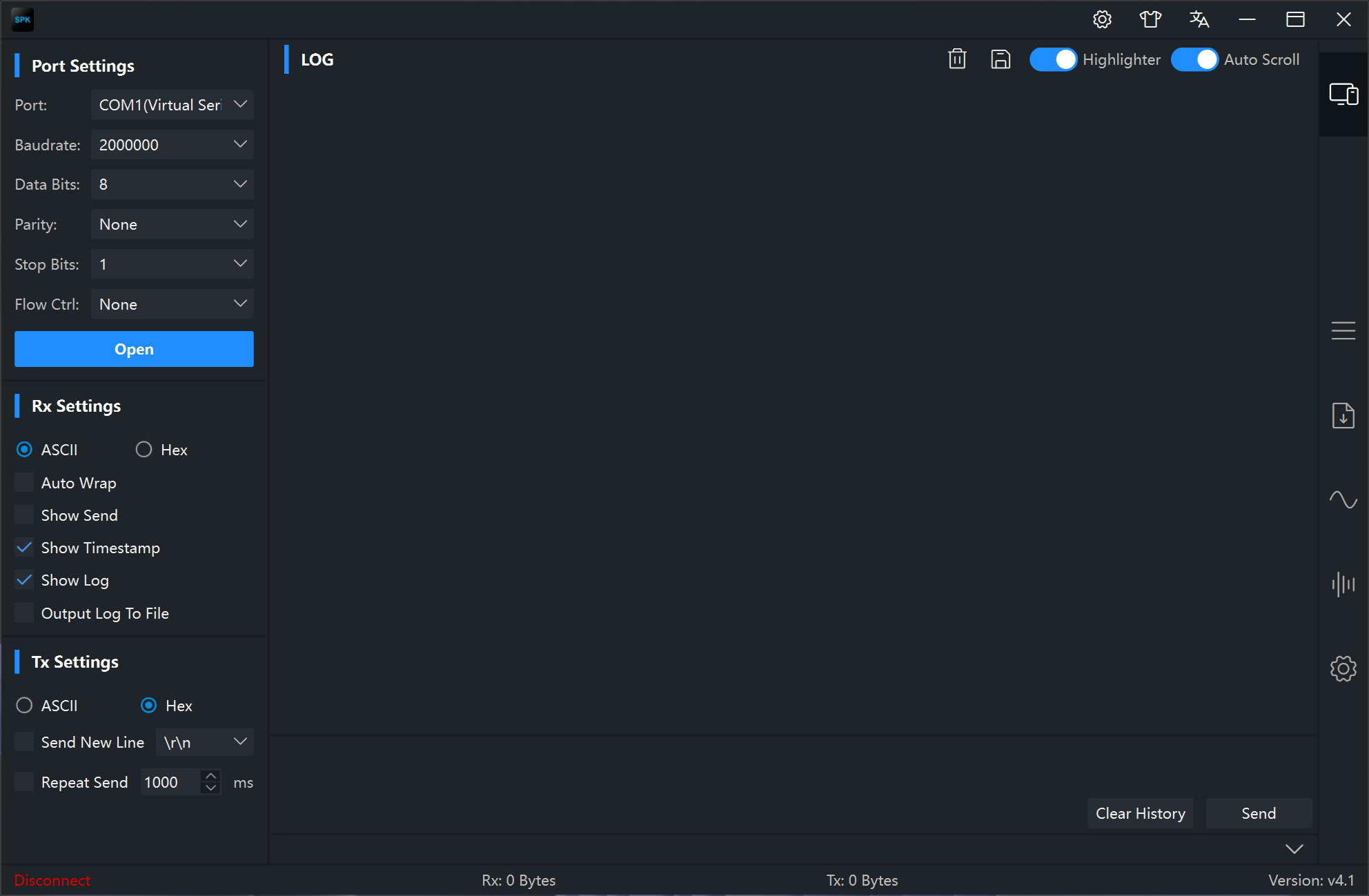The height and width of the screenshot is (896, 1369).
Task: Open the settings gear in title bar
Action: pyautogui.click(x=1102, y=19)
